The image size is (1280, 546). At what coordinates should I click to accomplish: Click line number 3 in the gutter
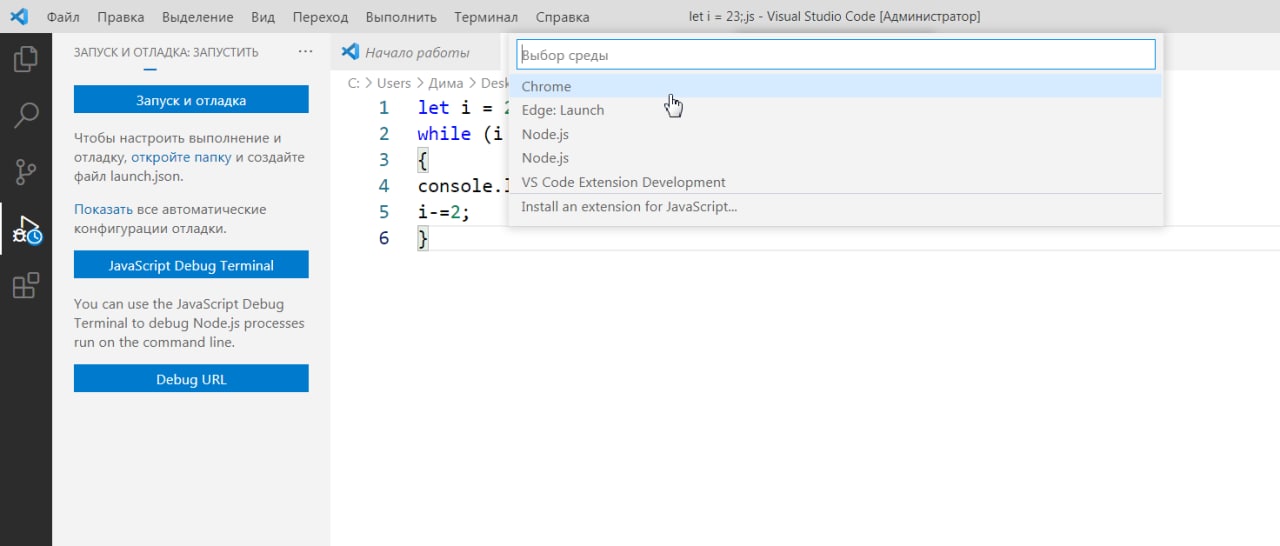click(384, 160)
